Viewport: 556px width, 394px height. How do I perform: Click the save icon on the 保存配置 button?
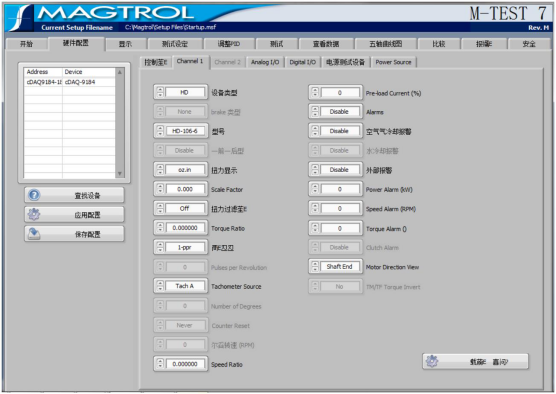pos(34,234)
